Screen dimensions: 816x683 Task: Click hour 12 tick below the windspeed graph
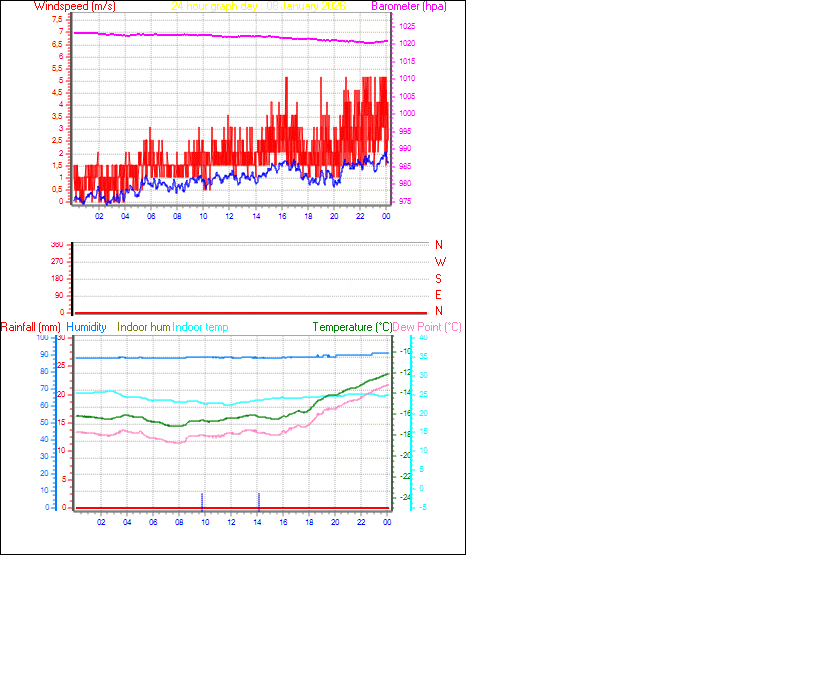[x=229, y=216]
